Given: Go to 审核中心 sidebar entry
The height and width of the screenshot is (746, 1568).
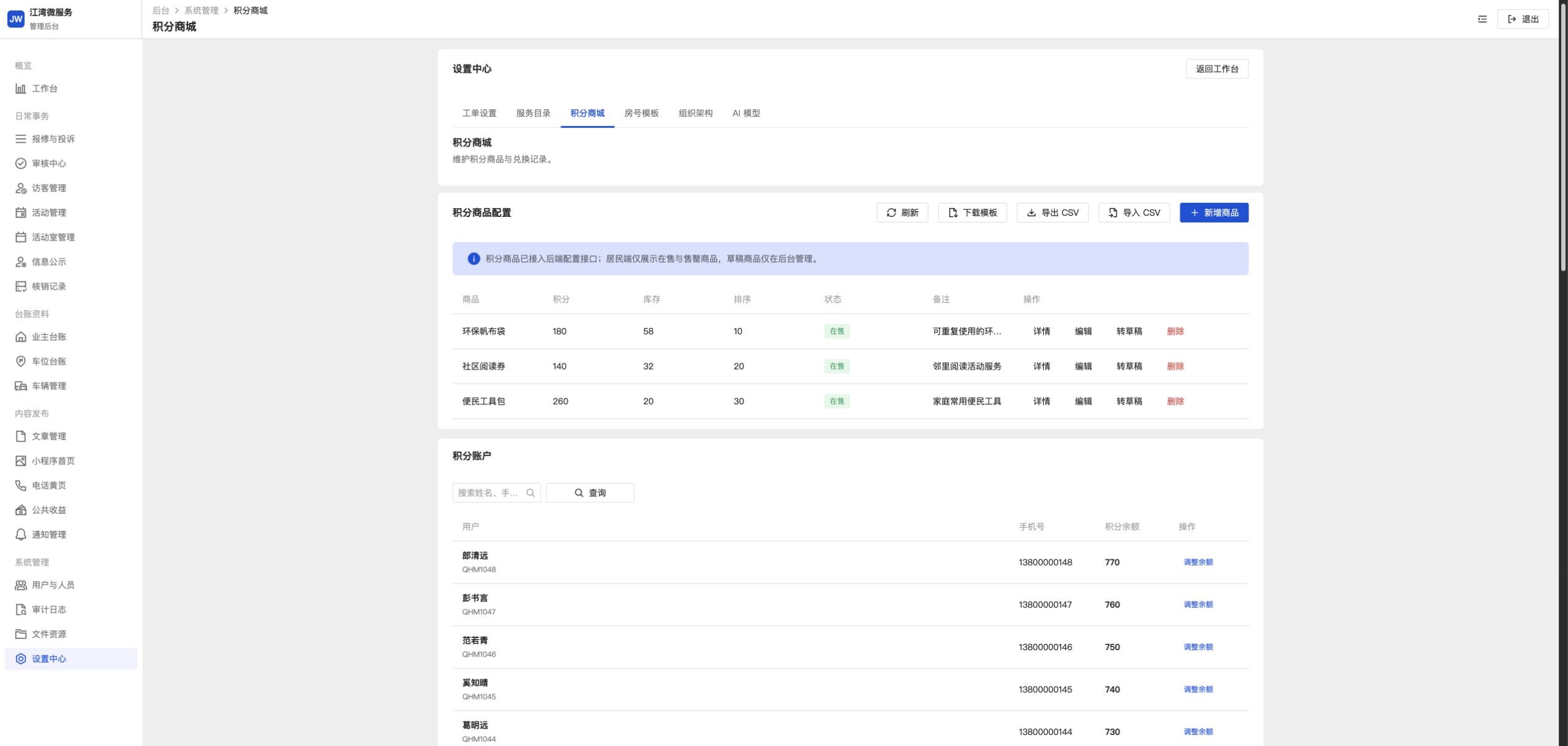Looking at the screenshot, I should 71,163.
